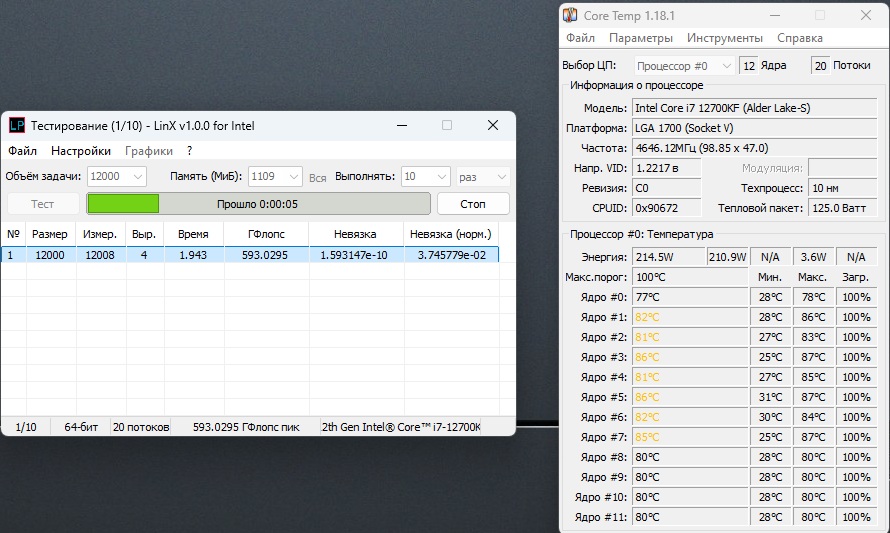890x533 pixels.
Task: Open the Файл menu in Core Temp
Action: [x=580, y=38]
